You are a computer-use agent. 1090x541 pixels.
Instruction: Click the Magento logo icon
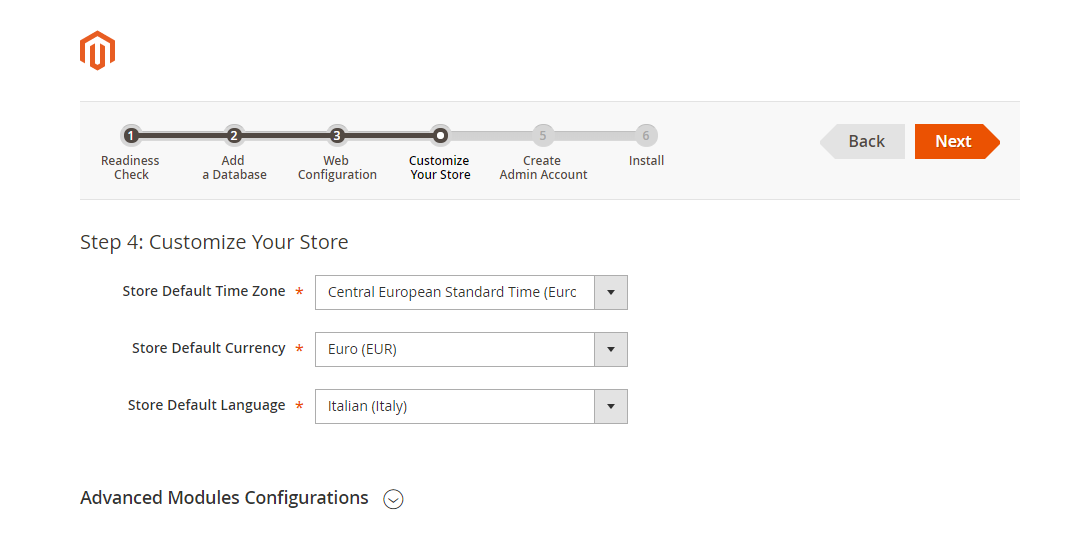98,51
